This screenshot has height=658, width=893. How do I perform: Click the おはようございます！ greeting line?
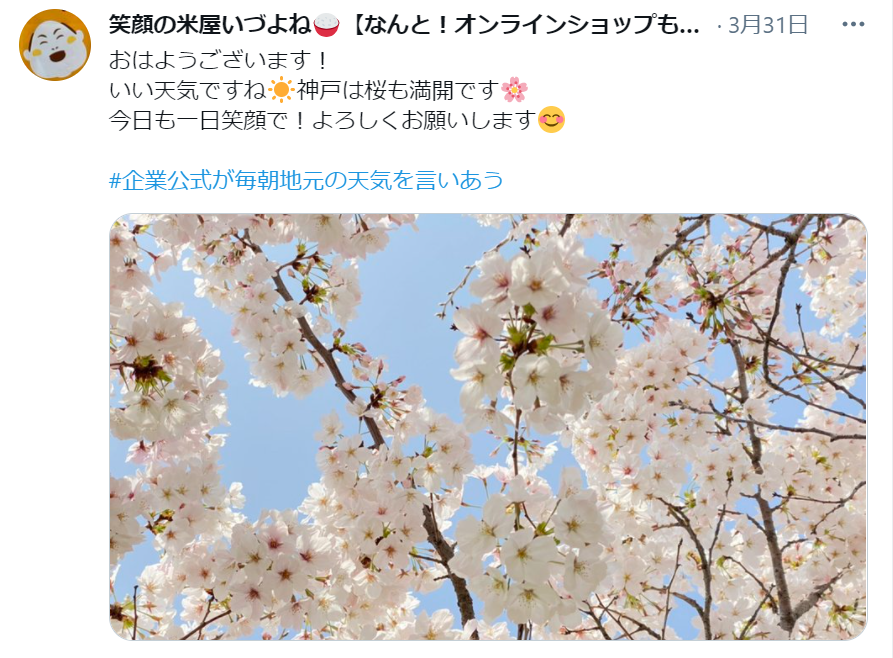tap(219, 60)
